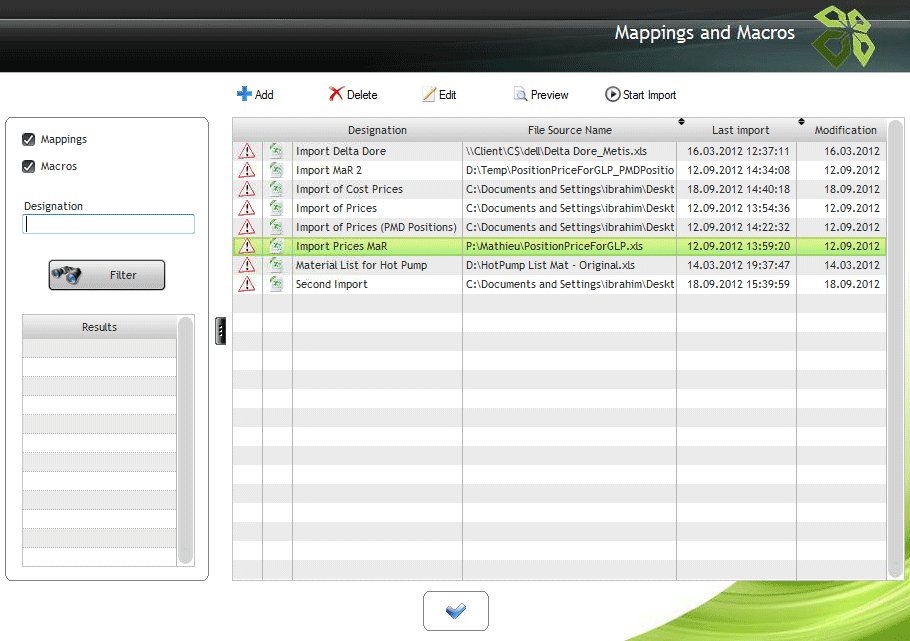Click the Results list vertical scrollbar
The height and width of the screenshot is (641, 910).
[x=184, y=440]
